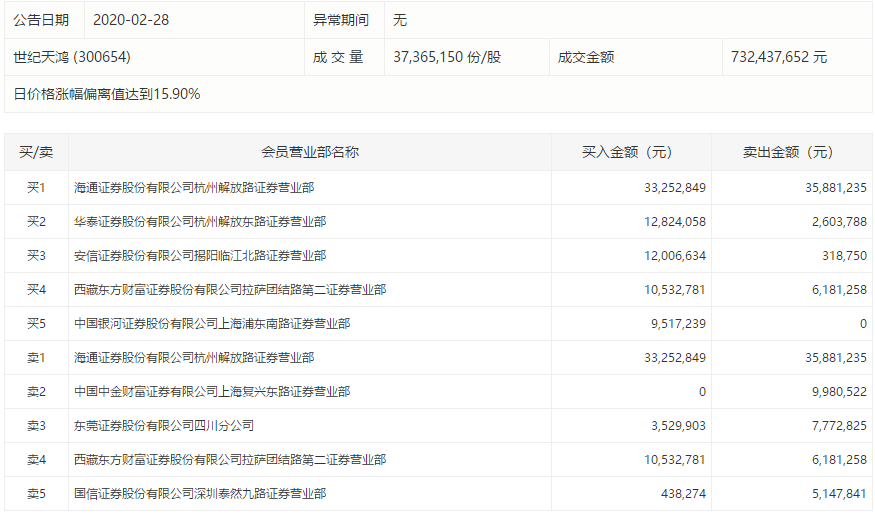Image resolution: width=875 pixels, height=514 pixels.
Task: Open 中国银河证券上海浦东南路证券营业部 link
Action: click(x=212, y=324)
